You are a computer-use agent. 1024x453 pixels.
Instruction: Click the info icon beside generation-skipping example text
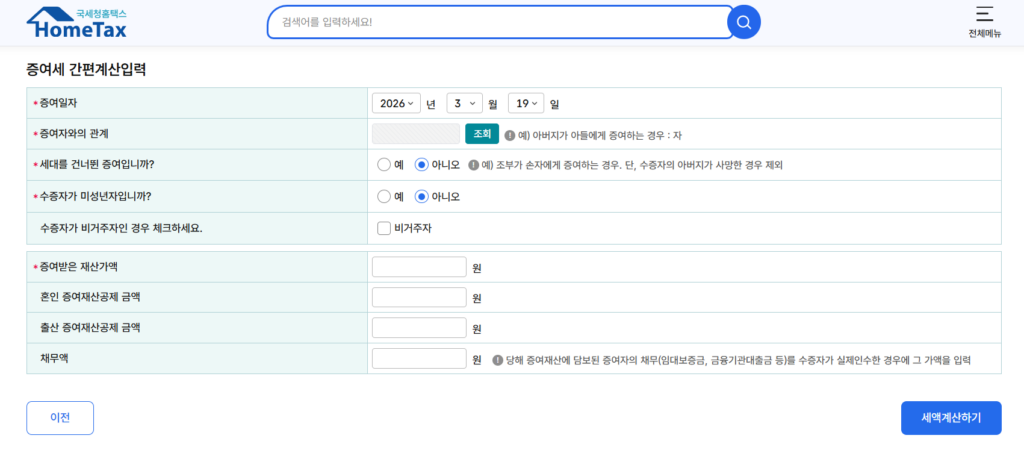click(x=473, y=165)
